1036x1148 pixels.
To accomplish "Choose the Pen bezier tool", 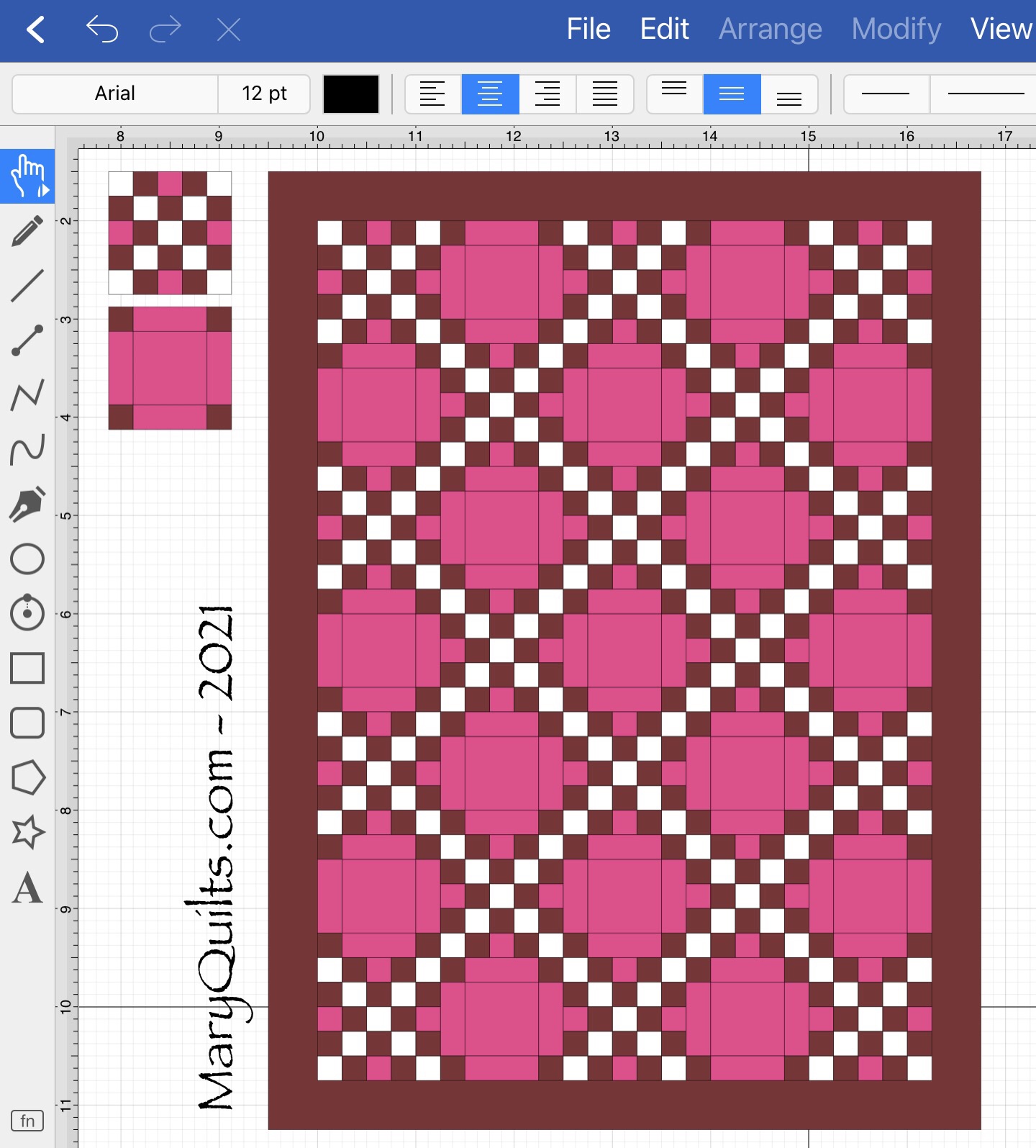I will coord(27,504).
